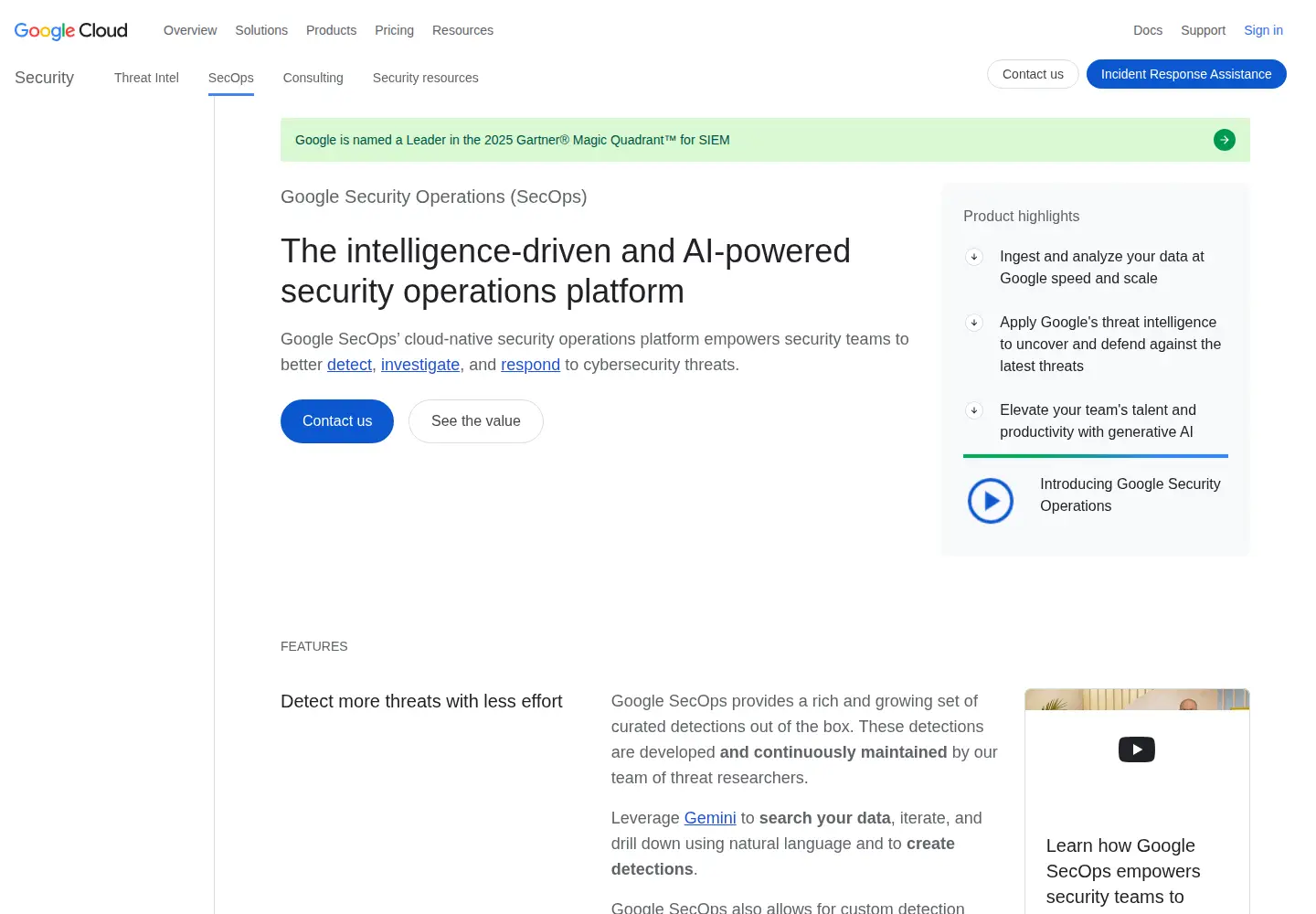Open 'Introducing Google Security Operations' text link
Screen dimensions: 1316x914
point(1130,495)
